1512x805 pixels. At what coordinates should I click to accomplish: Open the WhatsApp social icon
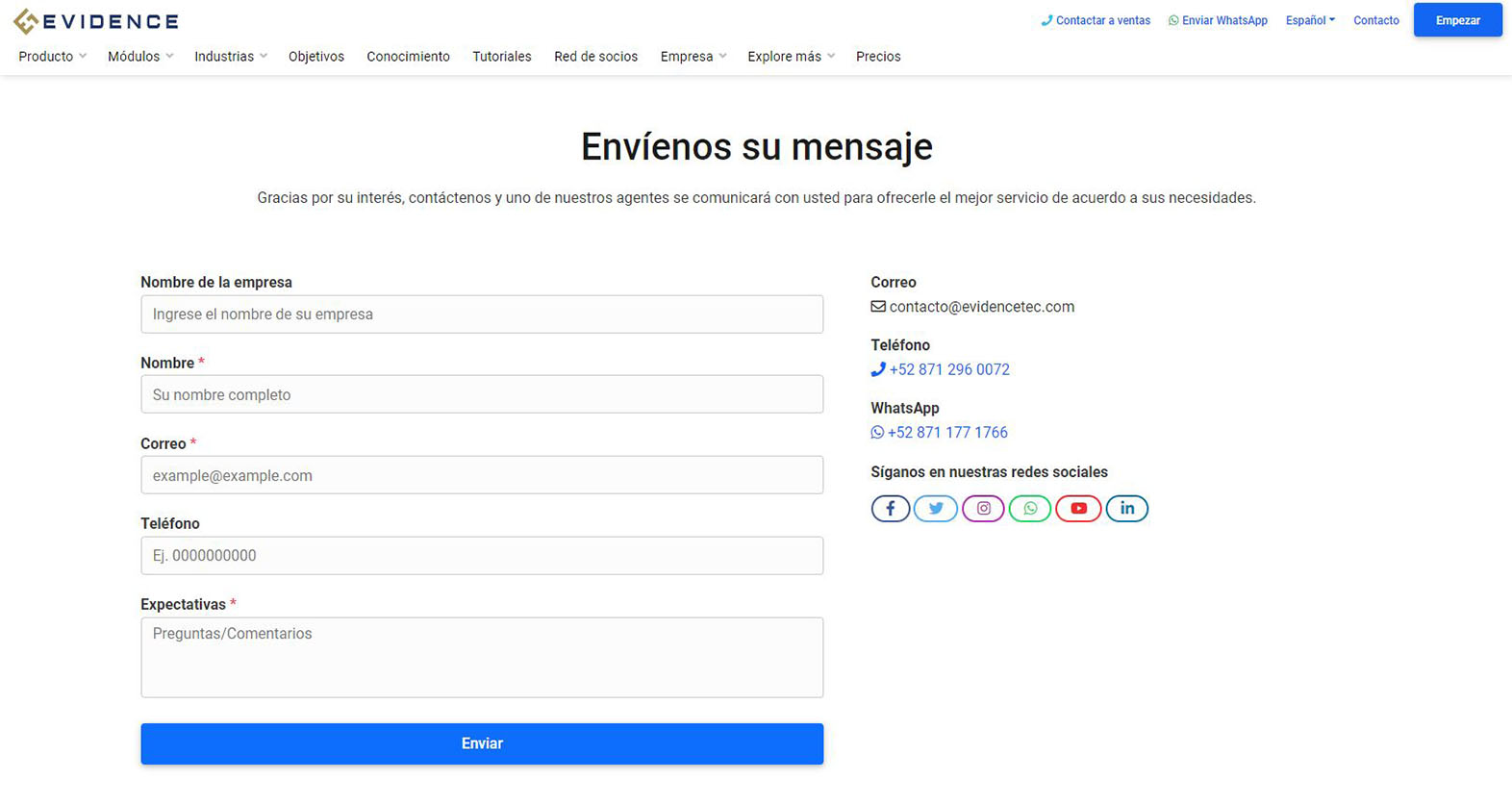(1030, 508)
